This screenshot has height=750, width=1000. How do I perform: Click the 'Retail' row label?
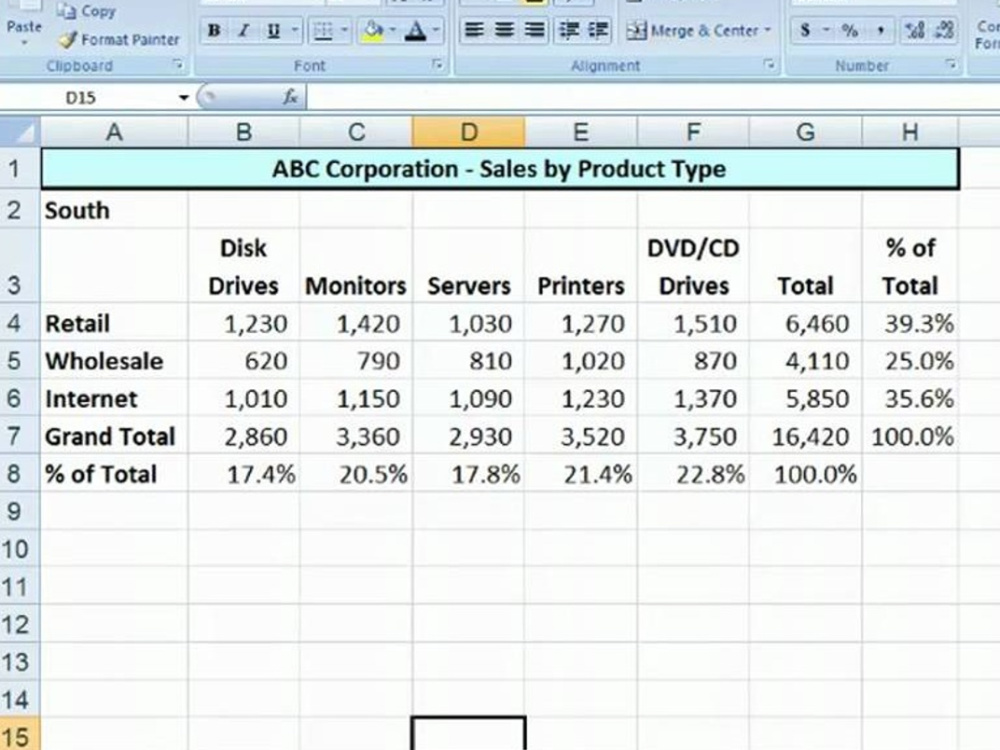(114, 323)
